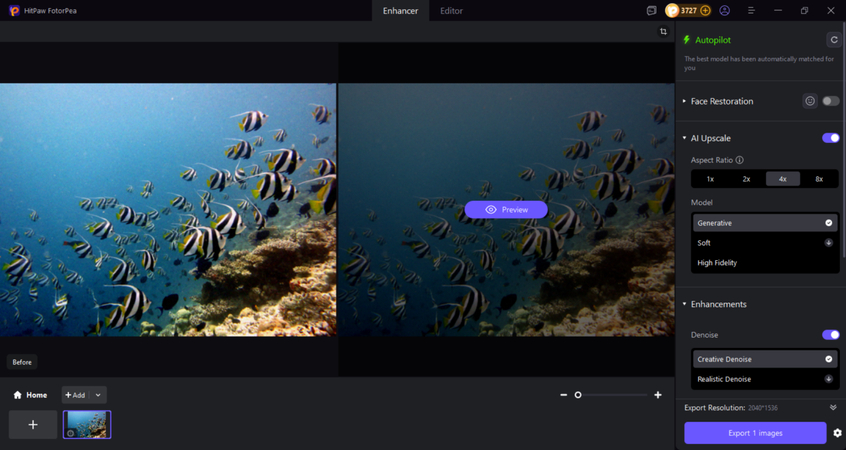Image resolution: width=846 pixels, height=450 pixels.
Task: Enable the Face Restoration toggle
Action: [830, 101]
